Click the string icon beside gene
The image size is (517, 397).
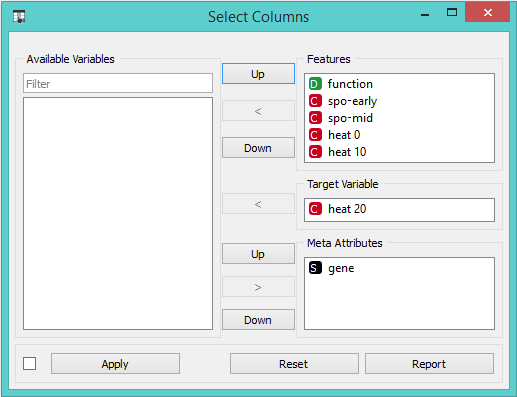click(315, 268)
